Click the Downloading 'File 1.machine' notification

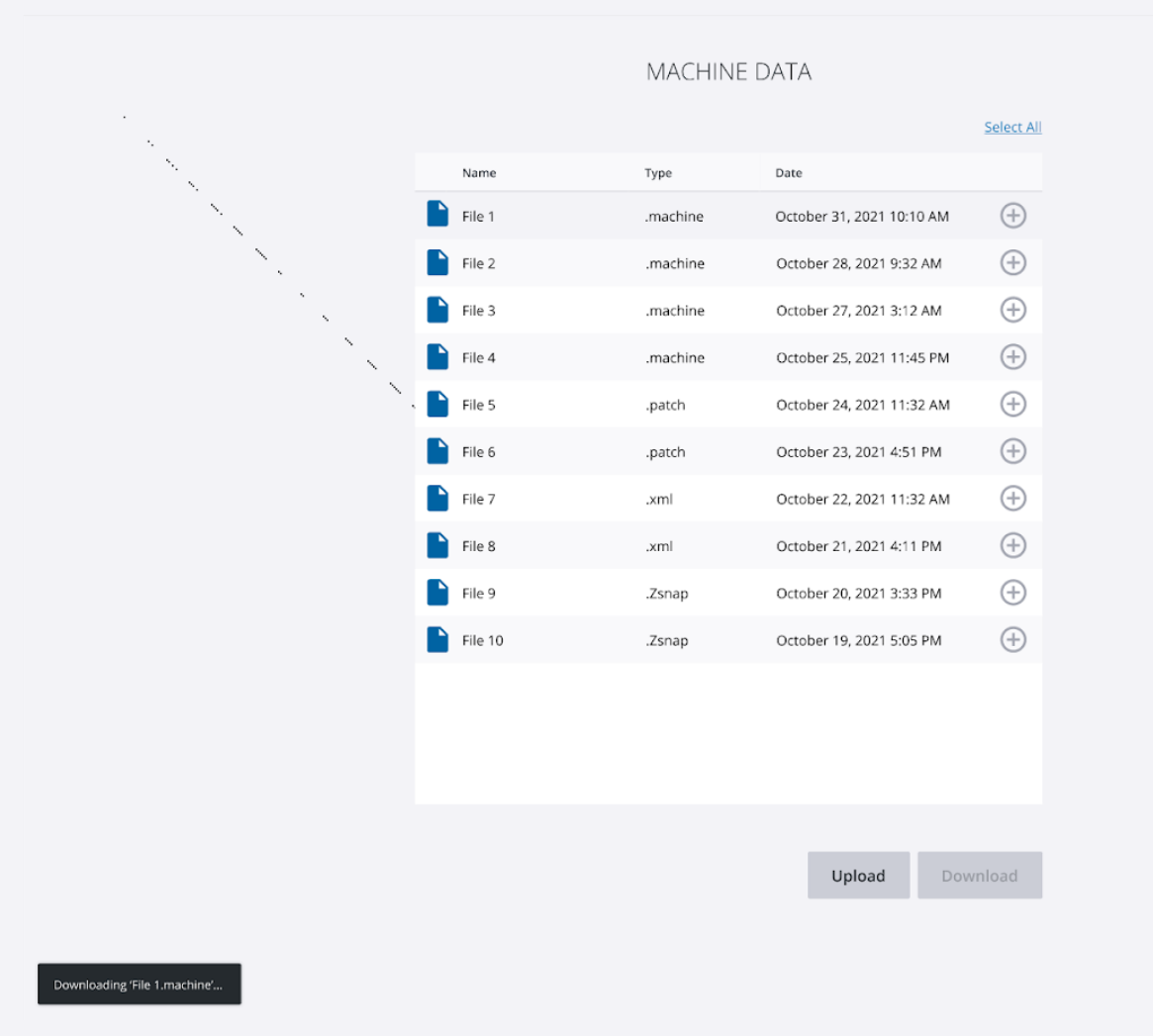point(139,984)
